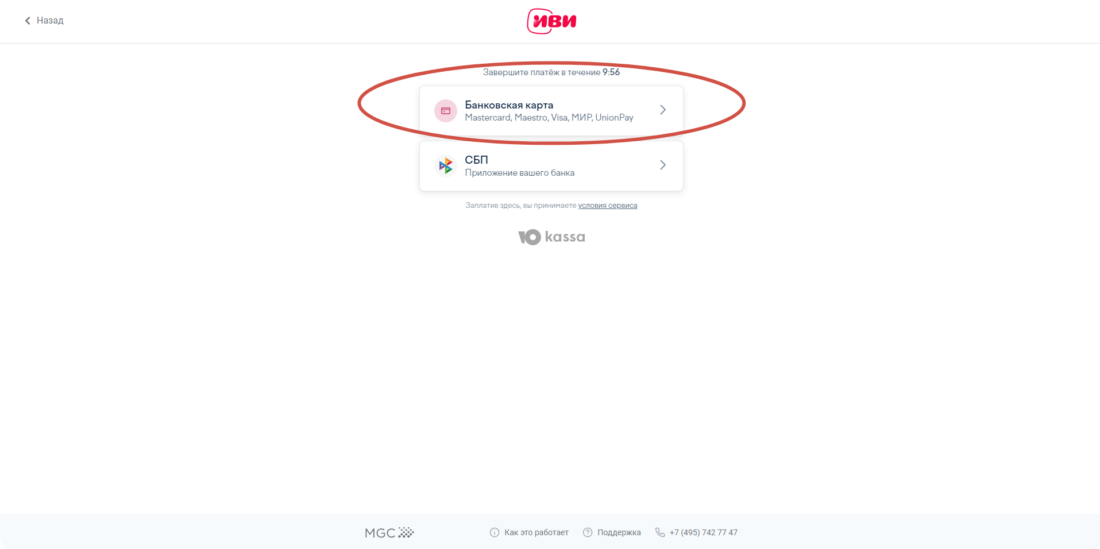Click the phone handset icon
The width and height of the screenshot is (1100, 549).
click(x=659, y=532)
